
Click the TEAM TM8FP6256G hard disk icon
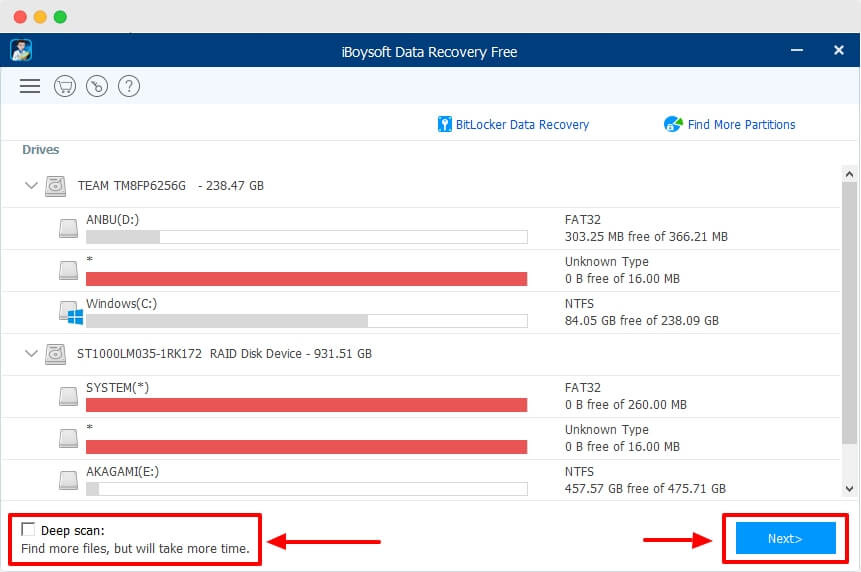pyautogui.click(x=55, y=186)
